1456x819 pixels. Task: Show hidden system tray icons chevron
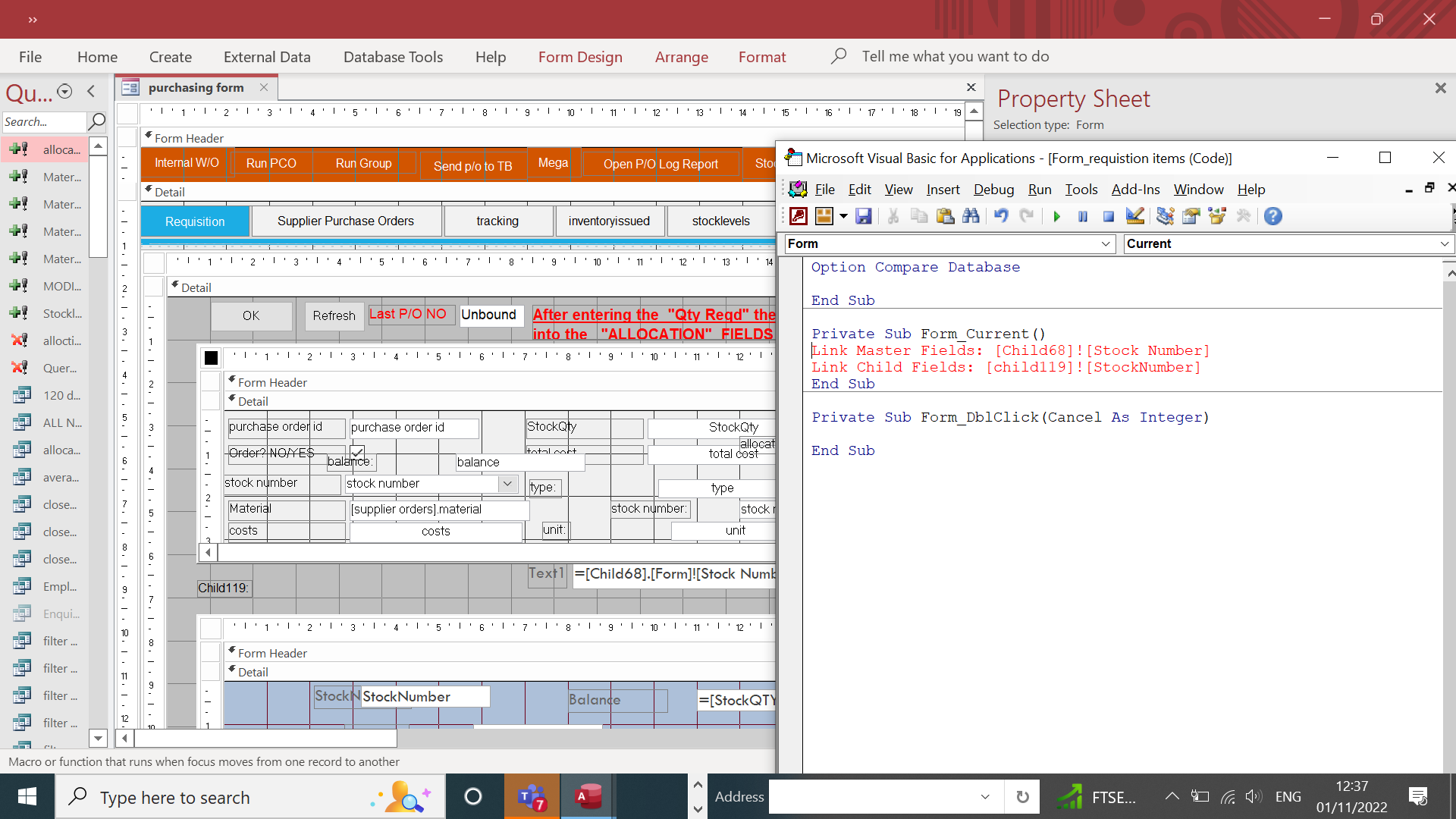pos(1172,796)
